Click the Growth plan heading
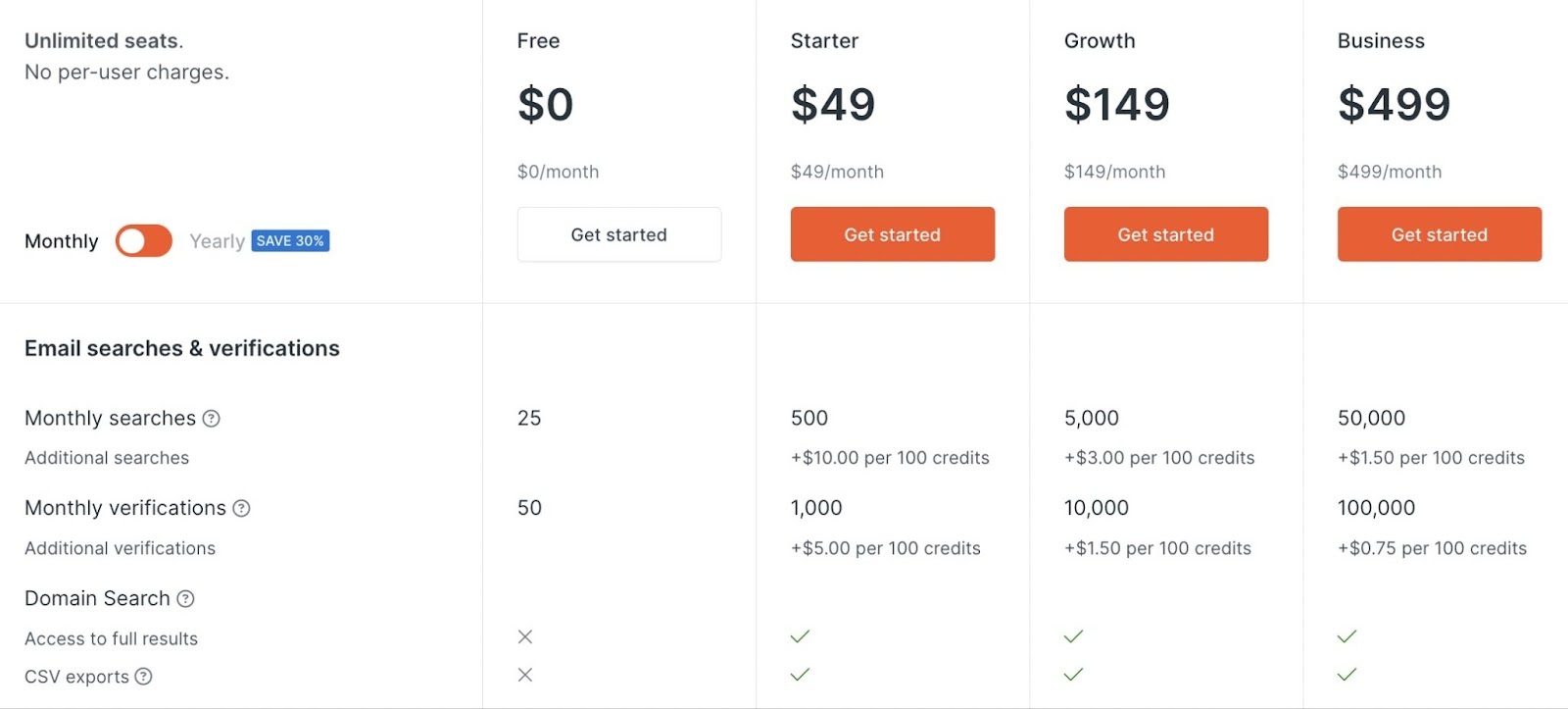This screenshot has width=1568, height=709. click(x=1100, y=41)
